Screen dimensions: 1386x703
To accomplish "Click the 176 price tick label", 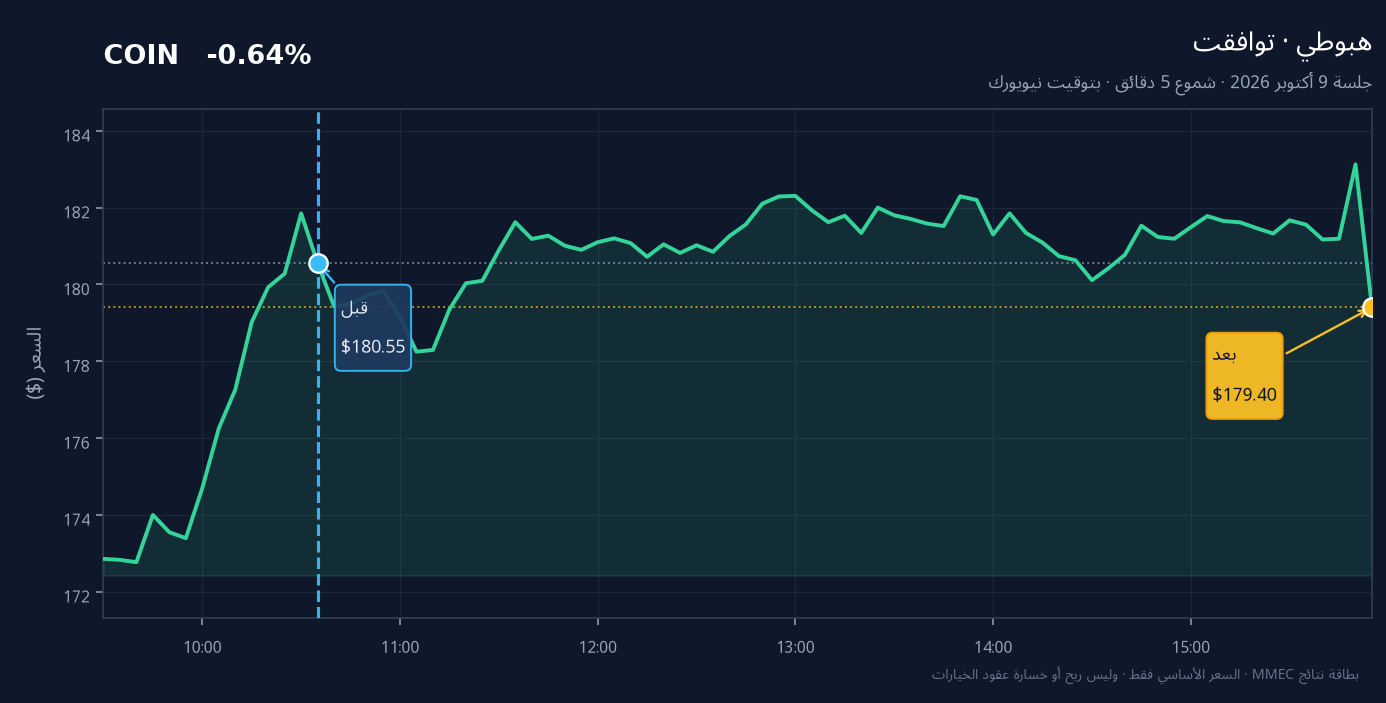I will pos(76,441).
